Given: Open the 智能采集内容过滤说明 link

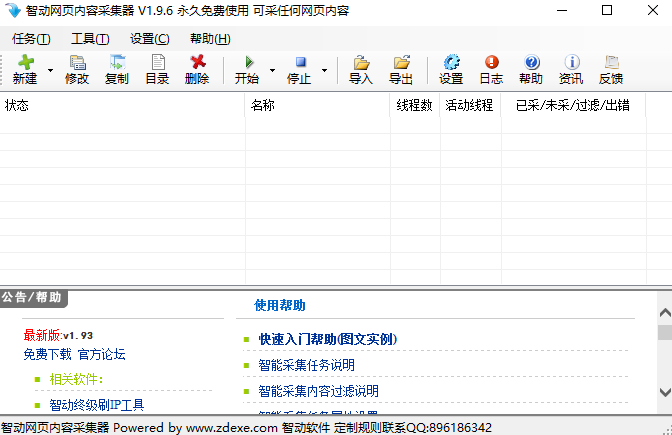Looking at the screenshot, I should pyautogui.click(x=318, y=391).
